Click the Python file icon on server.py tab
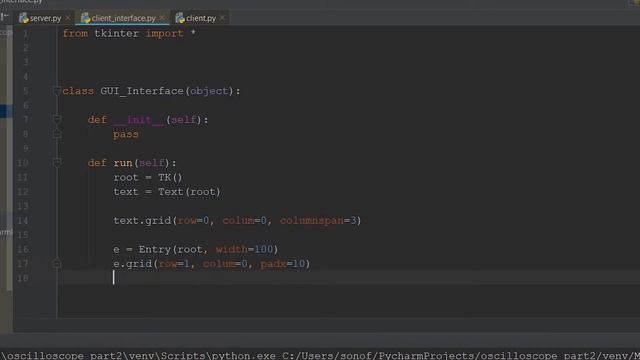Viewport: 640px width, 360px height. click(x=24, y=18)
